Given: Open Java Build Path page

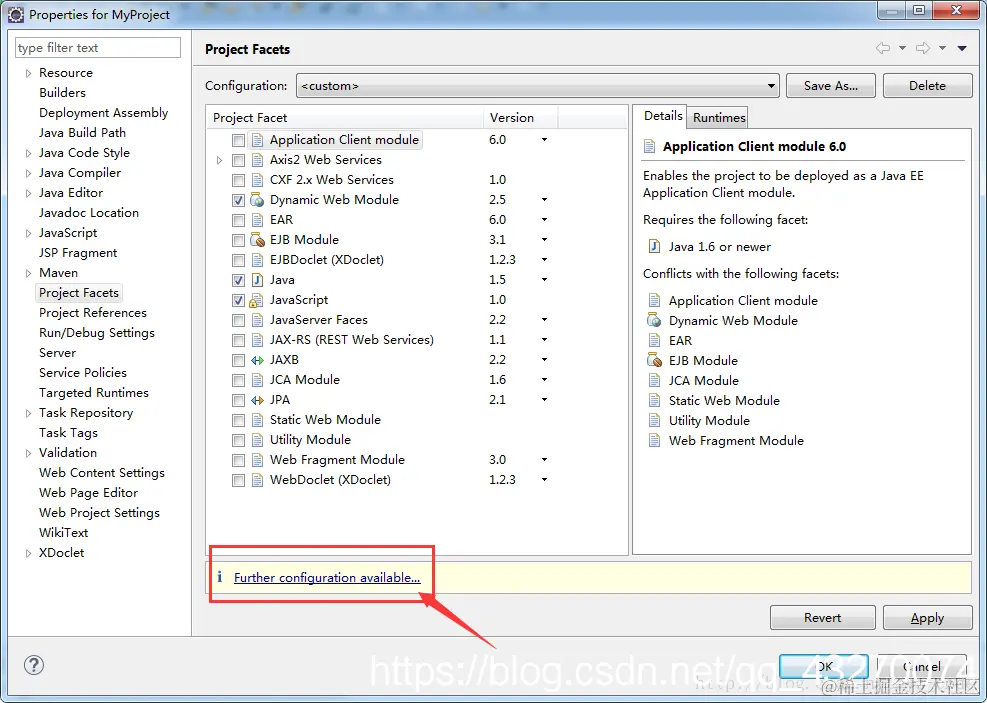Looking at the screenshot, I should point(82,133).
